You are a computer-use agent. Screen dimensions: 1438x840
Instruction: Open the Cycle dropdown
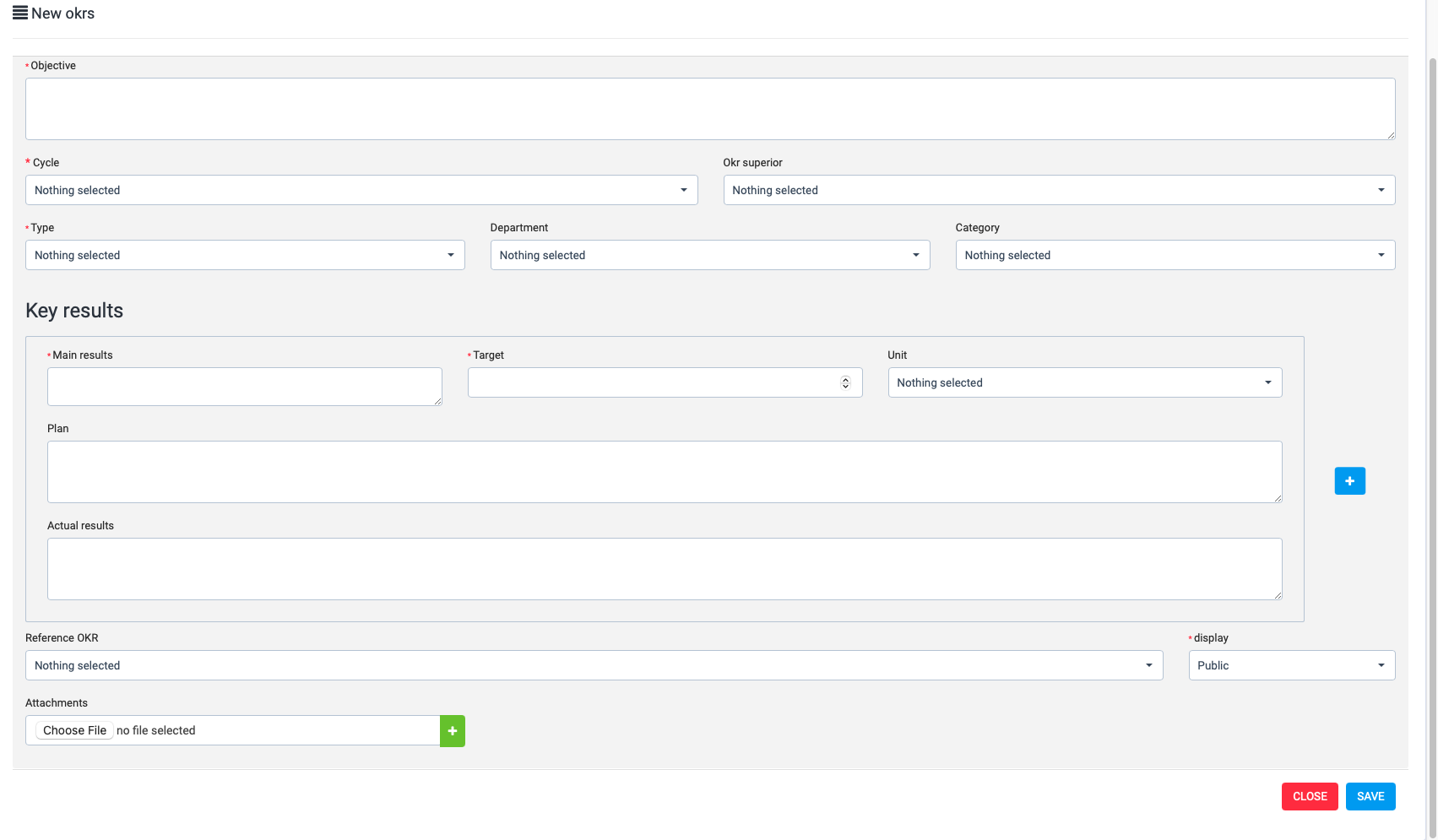pyautogui.click(x=361, y=190)
